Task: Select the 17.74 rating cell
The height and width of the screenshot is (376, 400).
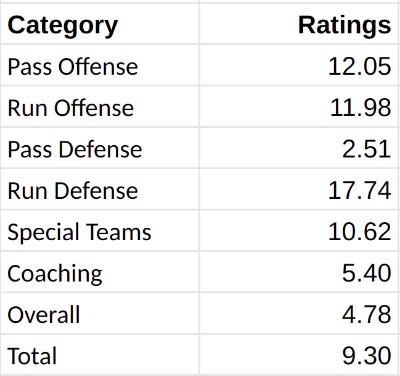Action: (299, 189)
